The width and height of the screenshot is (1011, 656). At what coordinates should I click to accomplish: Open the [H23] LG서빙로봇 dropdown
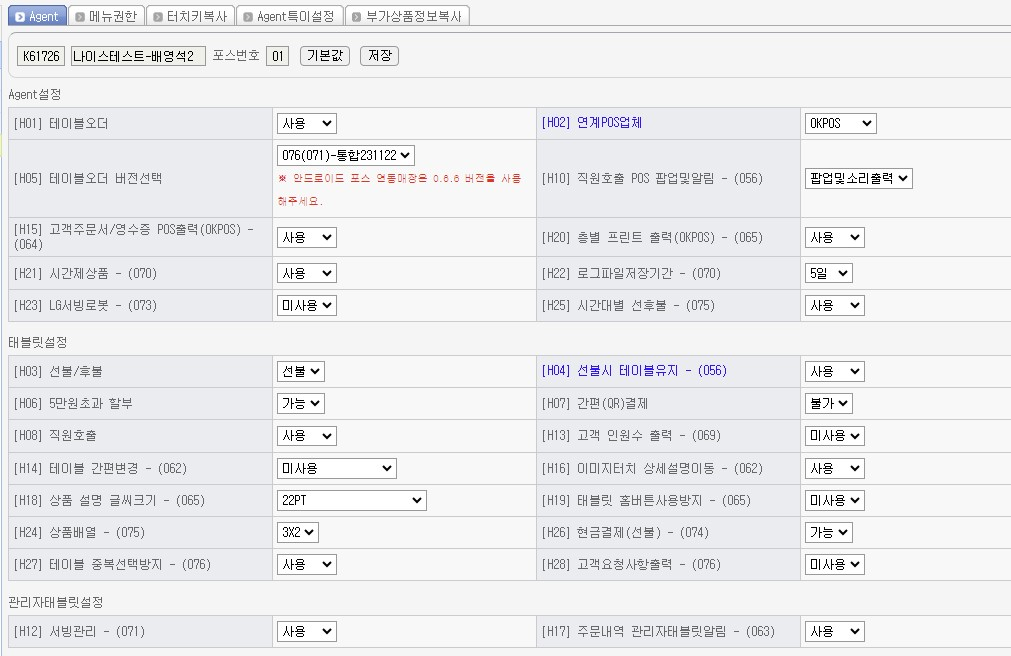tap(306, 305)
